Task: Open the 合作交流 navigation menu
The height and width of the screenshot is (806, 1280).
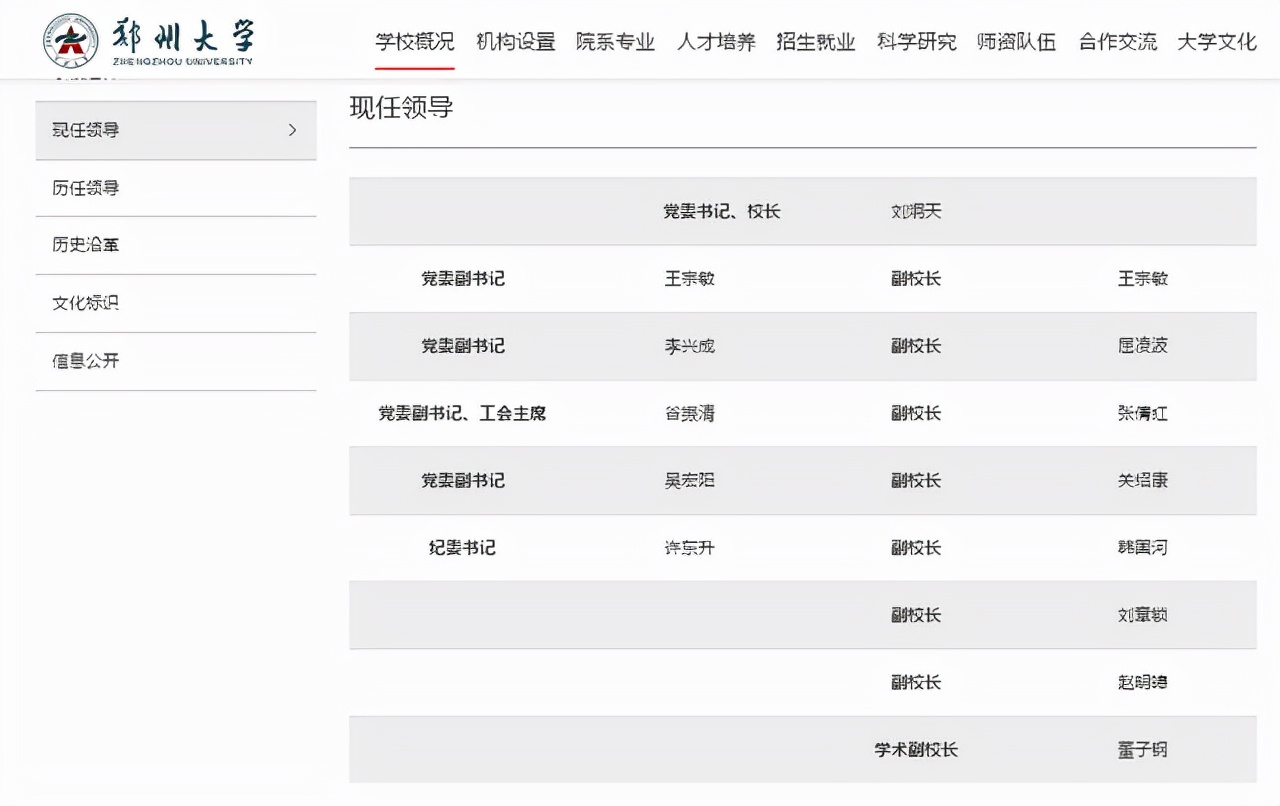Action: [1116, 43]
